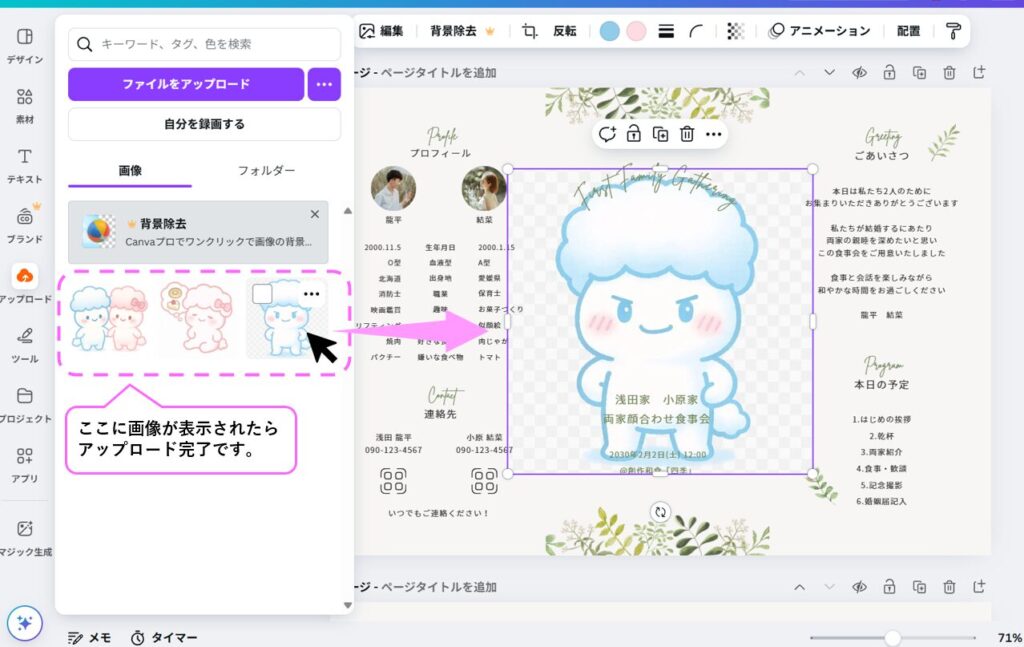Delete selected image via floating toolbar trash

tap(687, 134)
